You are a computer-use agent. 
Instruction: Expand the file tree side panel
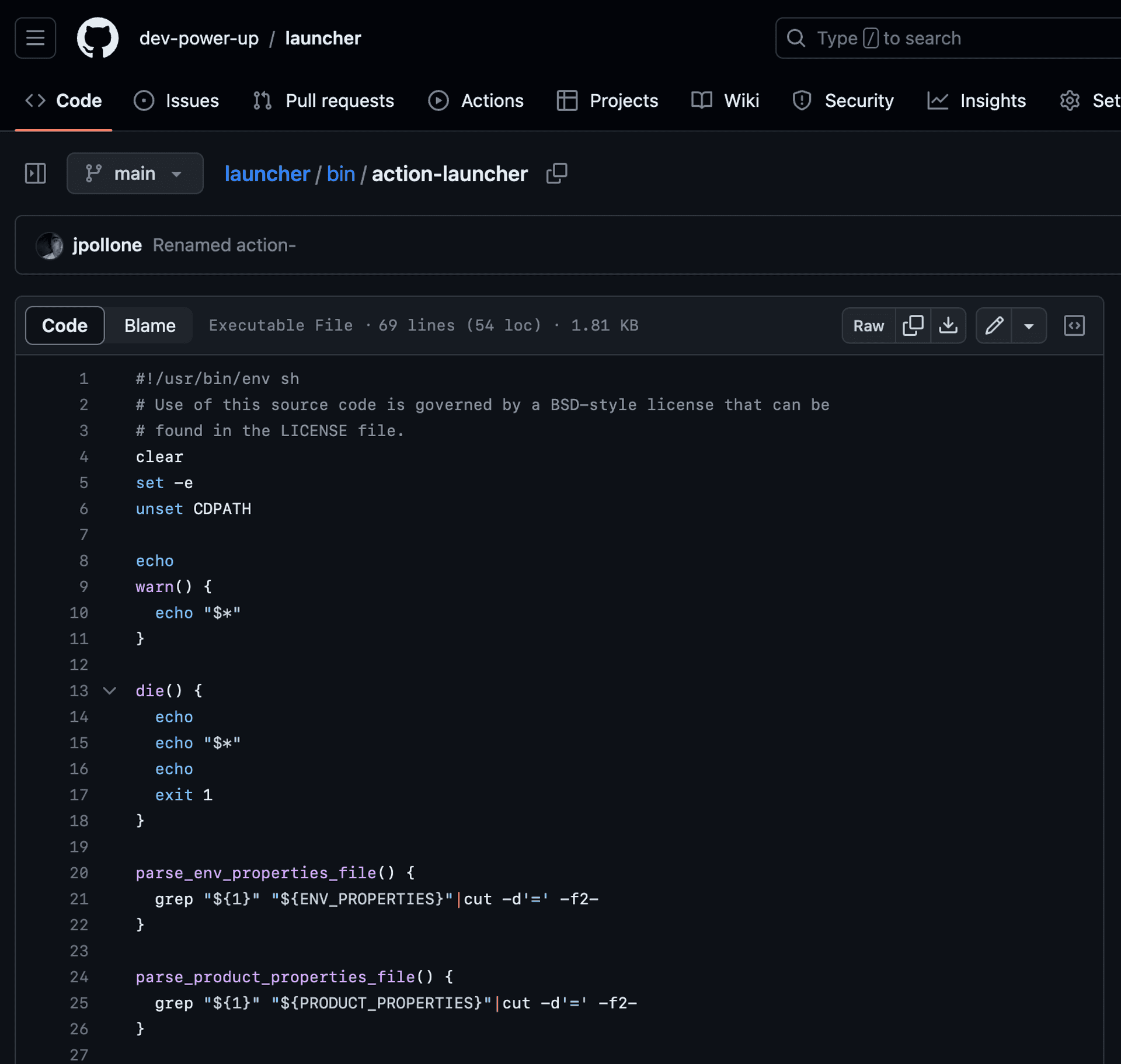(35, 173)
